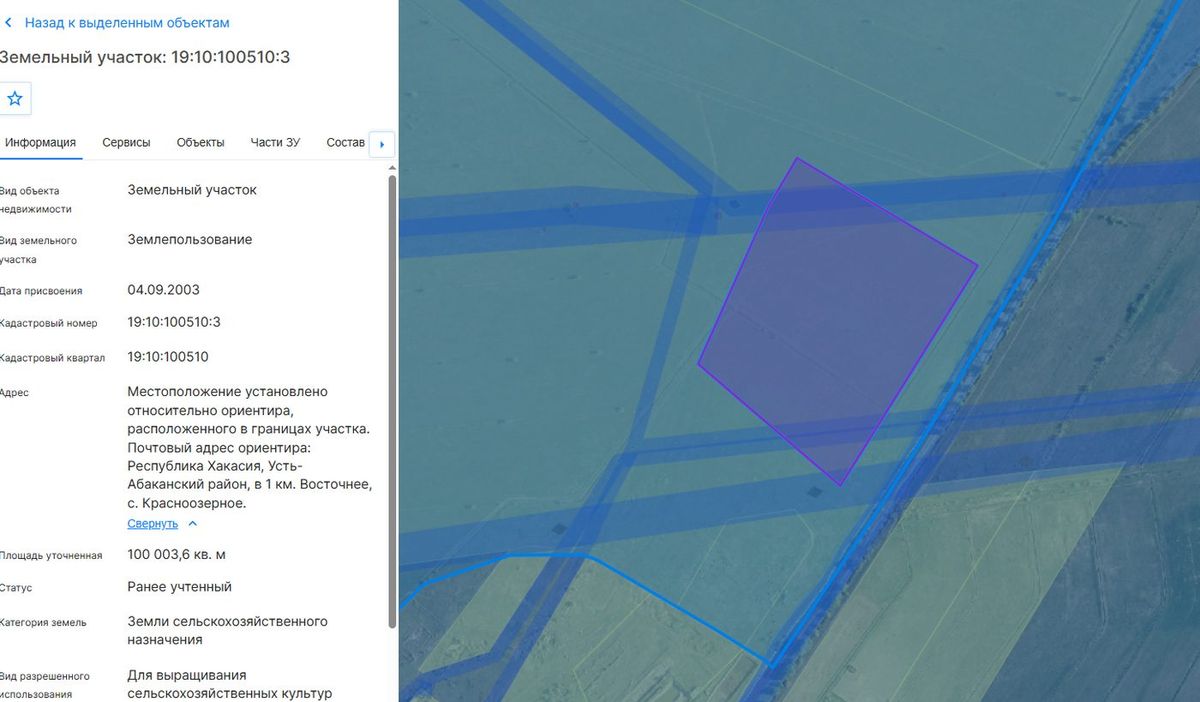Open the Информация tab
1200x702 pixels.
pos(40,143)
